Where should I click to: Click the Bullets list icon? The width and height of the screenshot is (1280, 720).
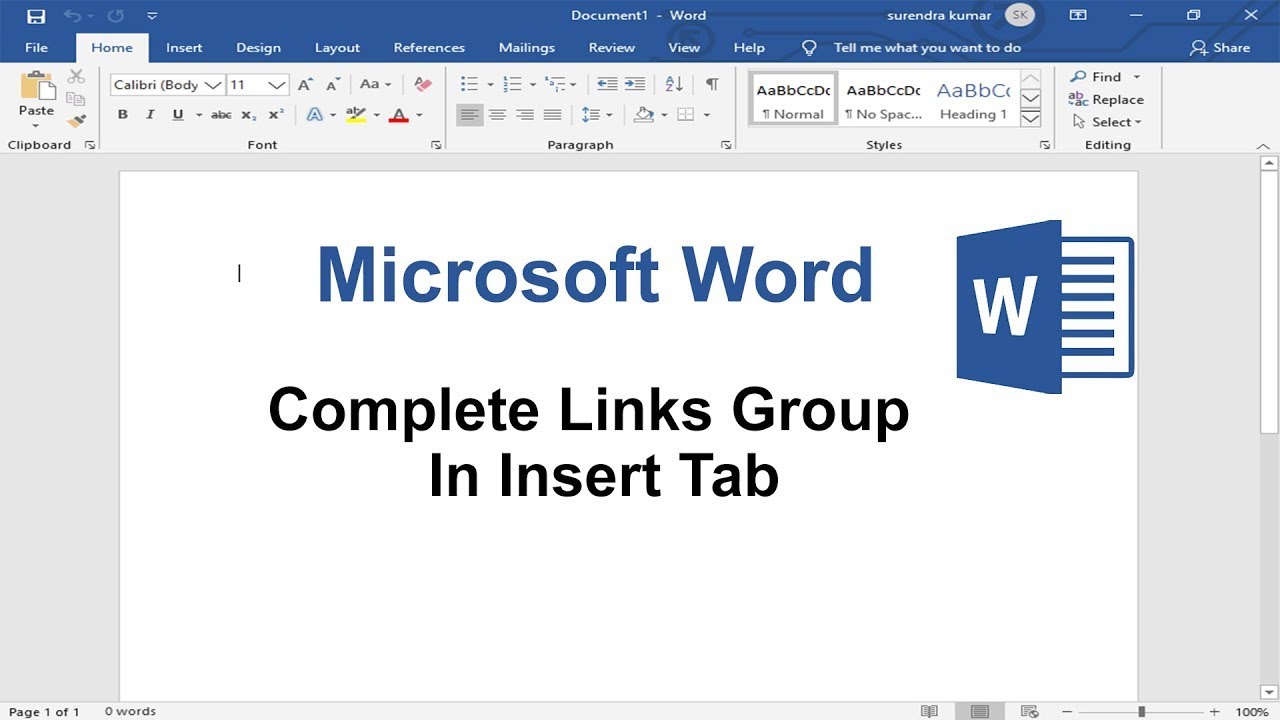pos(469,85)
